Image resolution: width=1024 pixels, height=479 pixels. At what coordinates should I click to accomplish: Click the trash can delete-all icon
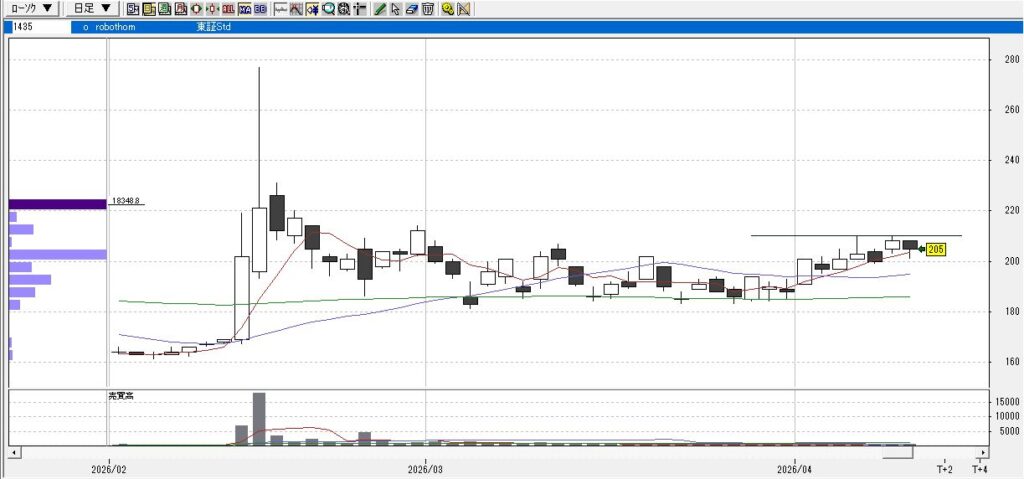tap(428, 10)
